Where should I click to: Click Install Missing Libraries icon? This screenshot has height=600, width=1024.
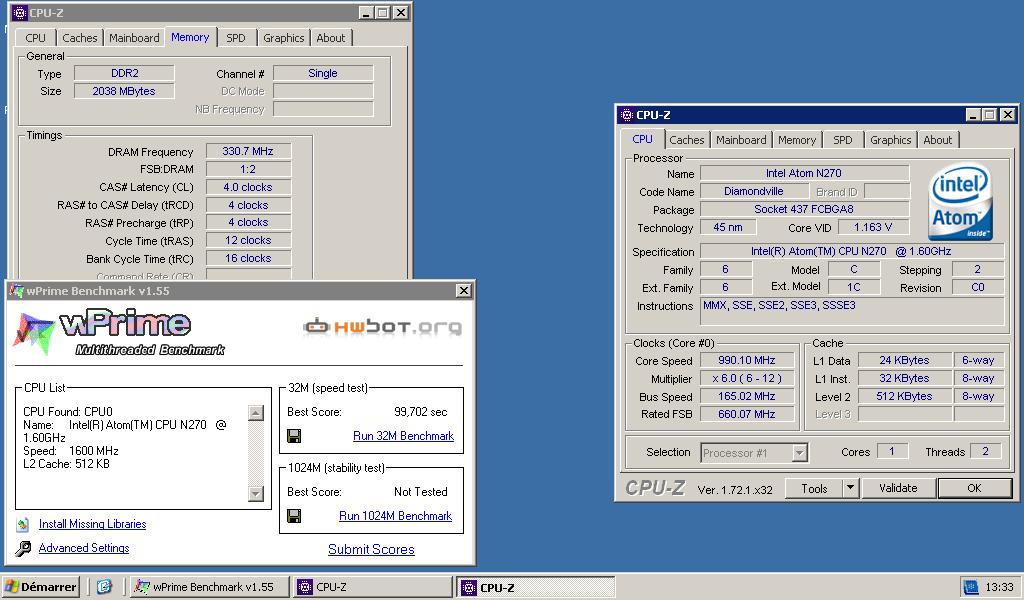point(23,524)
